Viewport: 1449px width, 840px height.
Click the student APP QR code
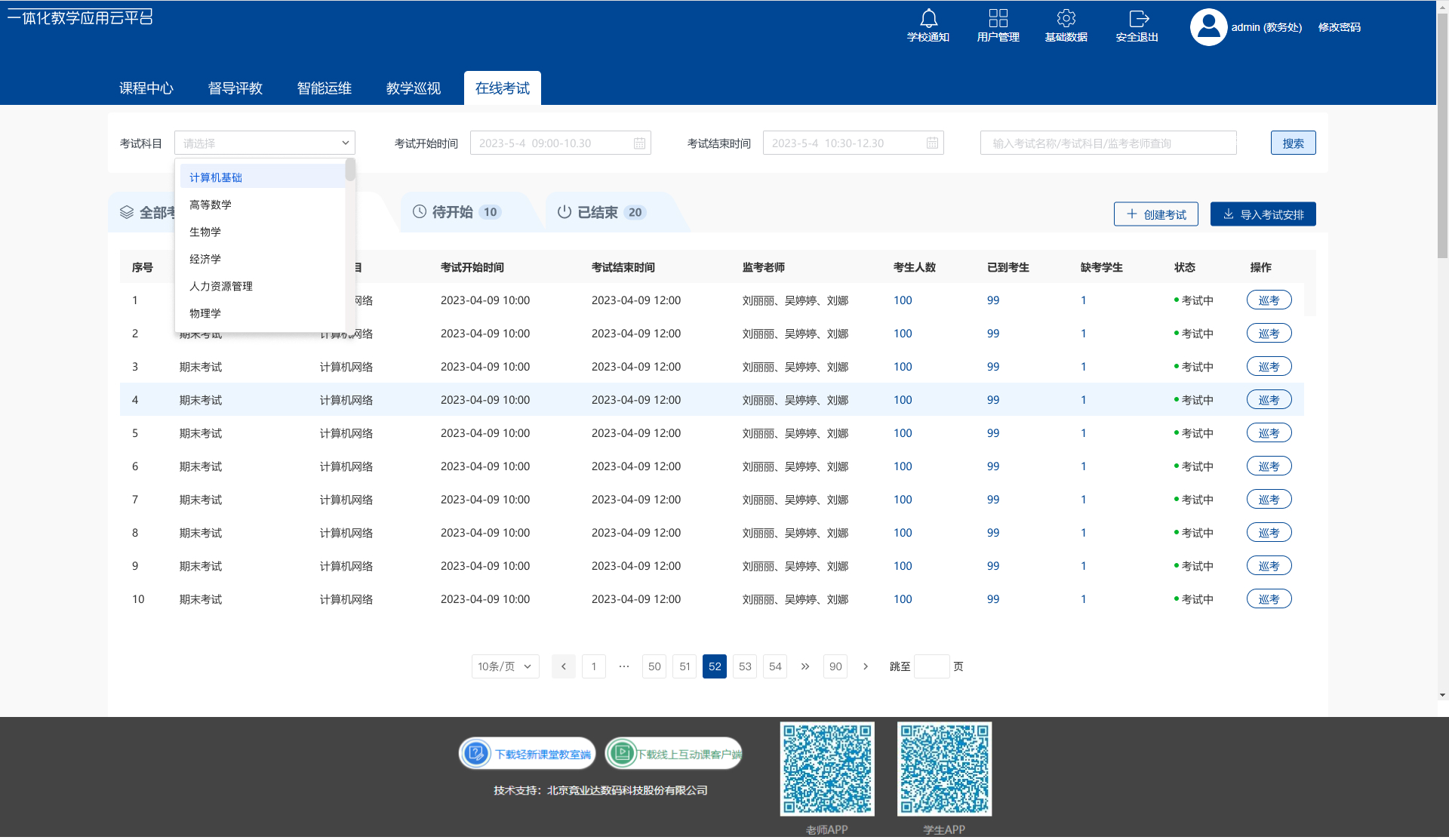click(x=944, y=769)
